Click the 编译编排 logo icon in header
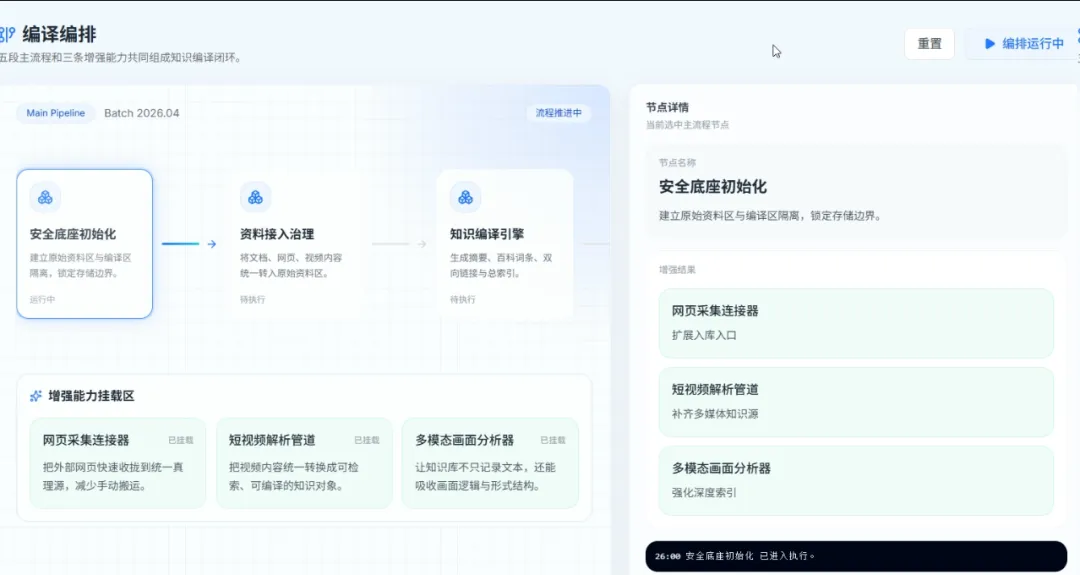Image resolution: width=1080 pixels, height=575 pixels. (8, 34)
